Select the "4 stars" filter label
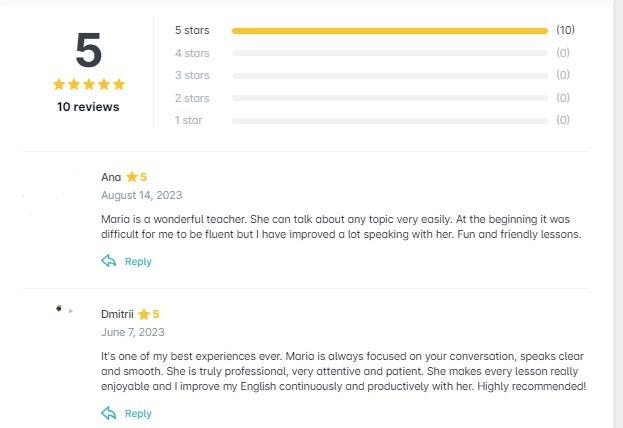Image resolution: width=623 pixels, height=428 pixels. 192,53
